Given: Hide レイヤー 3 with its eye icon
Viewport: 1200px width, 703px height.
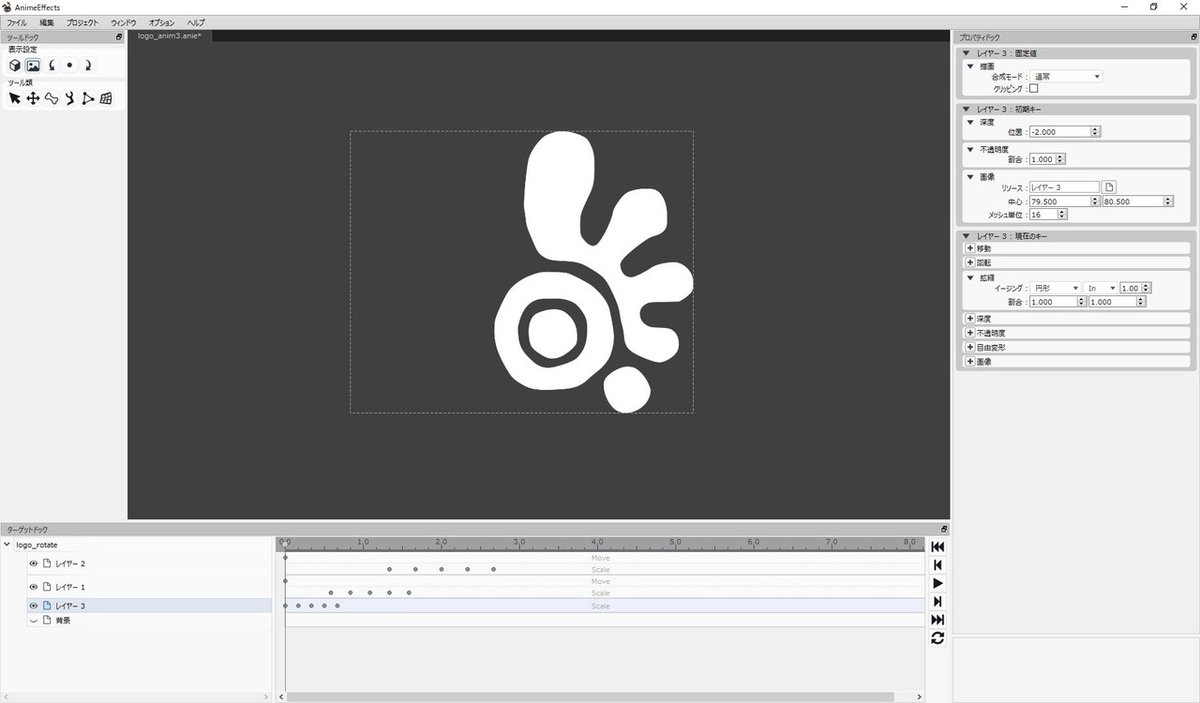Looking at the screenshot, I should pyautogui.click(x=33, y=606).
